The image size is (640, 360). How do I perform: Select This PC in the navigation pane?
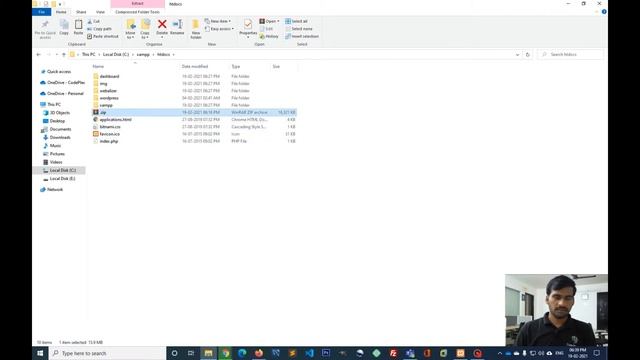point(53,104)
